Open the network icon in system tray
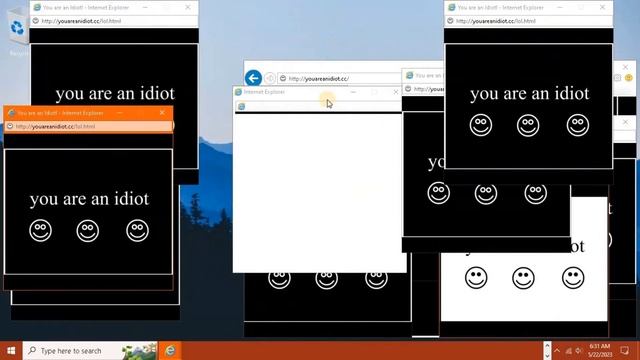The image size is (640, 360). (x=568, y=351)
